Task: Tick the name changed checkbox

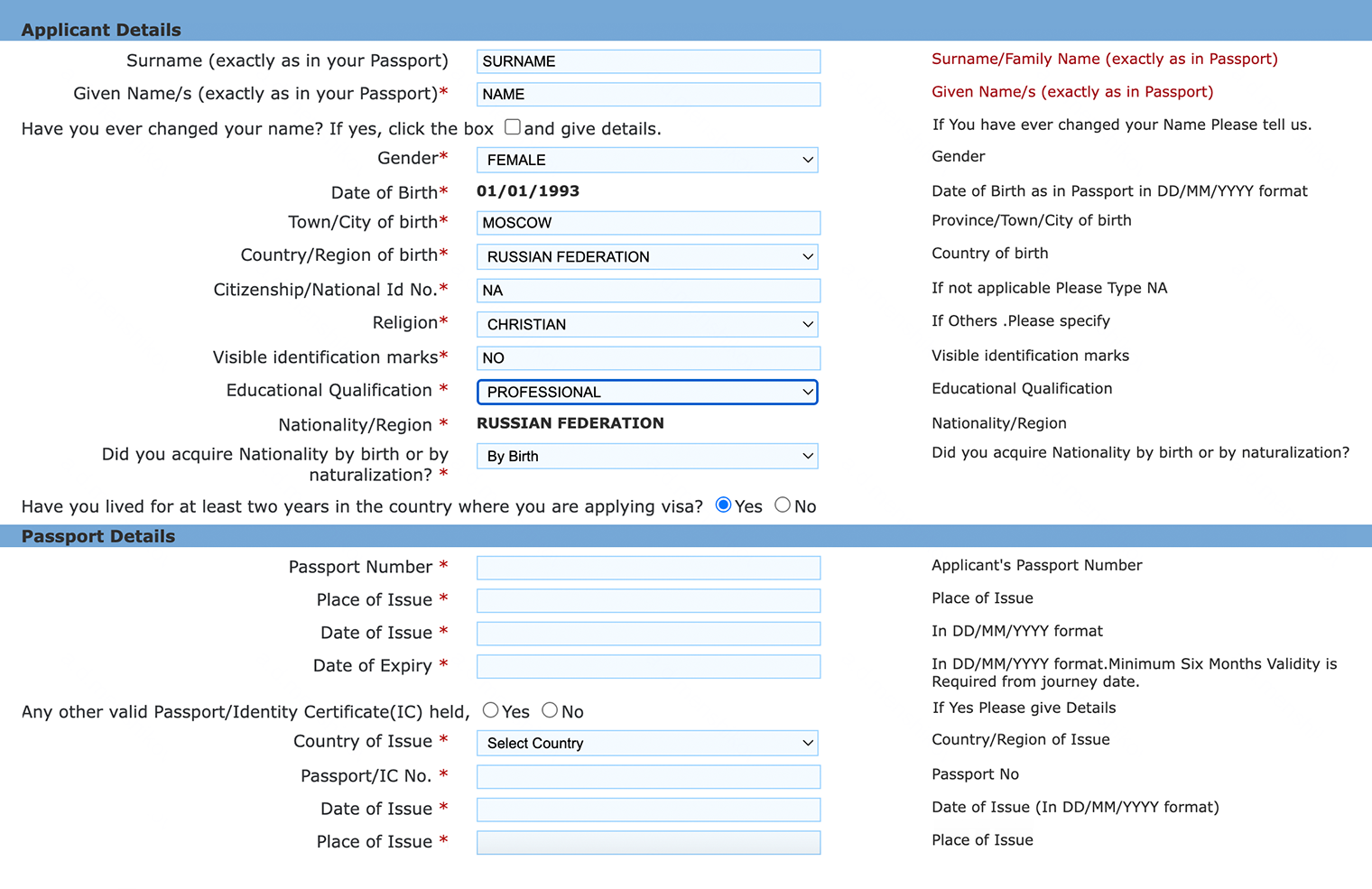Action: click(x=513, y=127)
